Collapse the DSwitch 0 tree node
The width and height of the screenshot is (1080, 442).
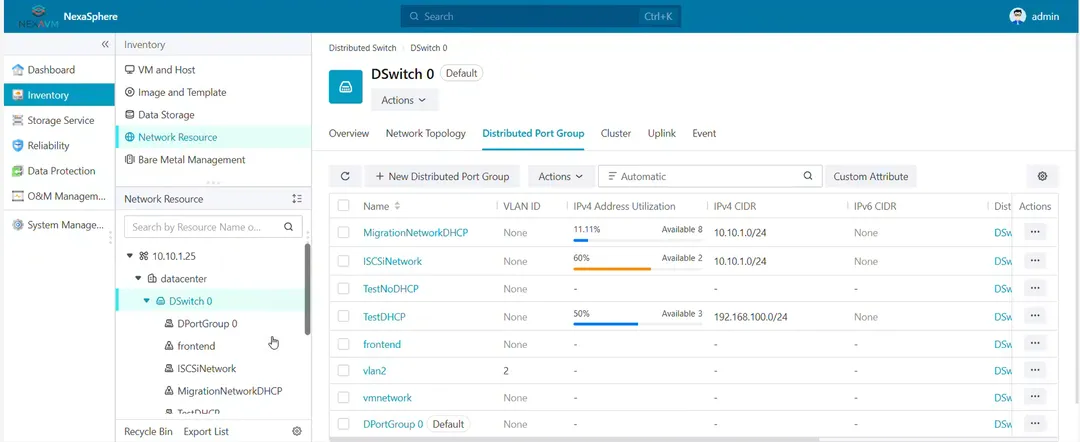click(x=147, y=301)
